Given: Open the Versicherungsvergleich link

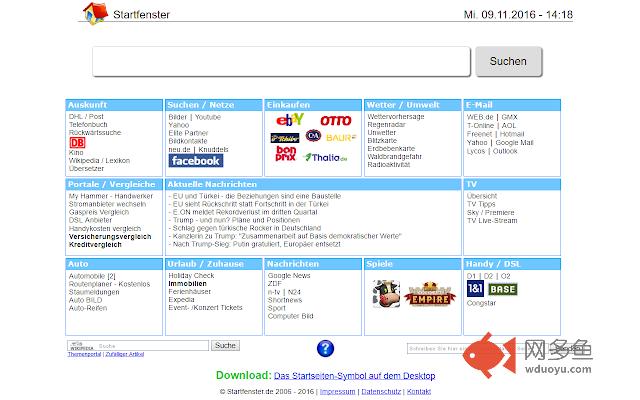Looking at the screenshot, I should [x=110, y=237].
